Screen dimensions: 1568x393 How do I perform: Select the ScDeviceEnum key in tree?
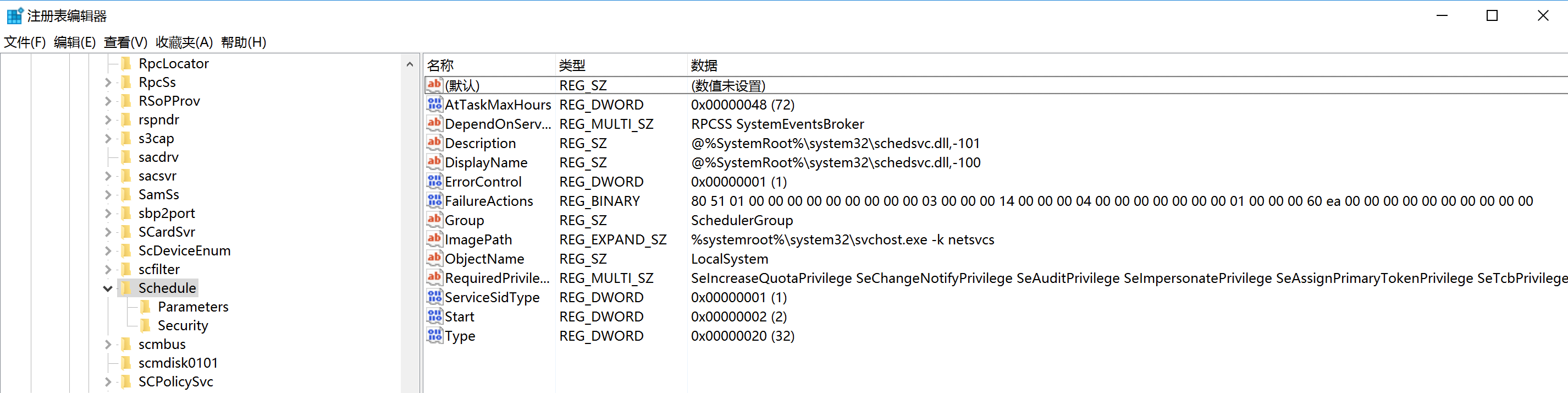tap(184, 251)
